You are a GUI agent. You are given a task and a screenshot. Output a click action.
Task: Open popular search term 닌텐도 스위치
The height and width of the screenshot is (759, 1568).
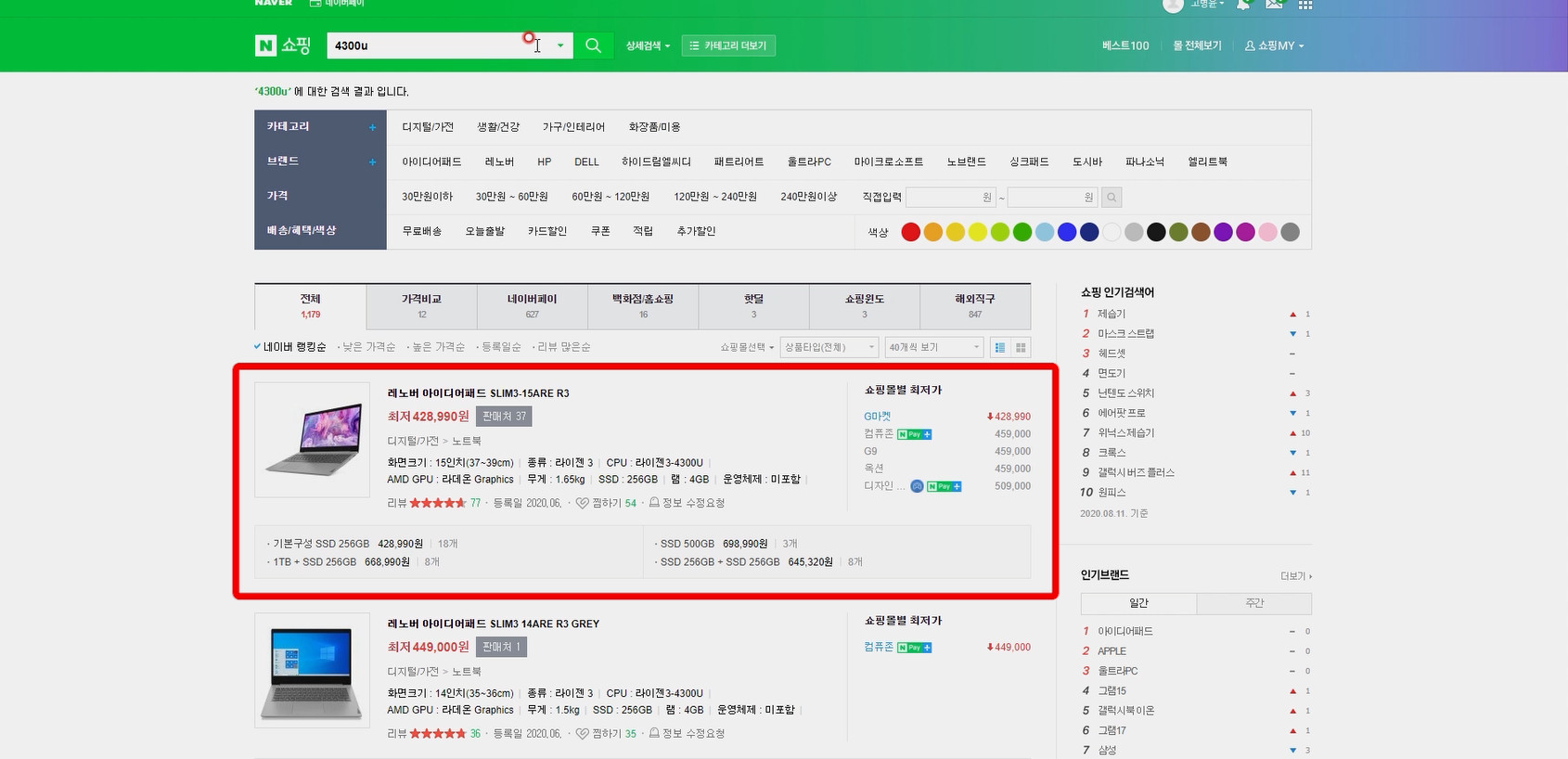(x=1126, y=393)
